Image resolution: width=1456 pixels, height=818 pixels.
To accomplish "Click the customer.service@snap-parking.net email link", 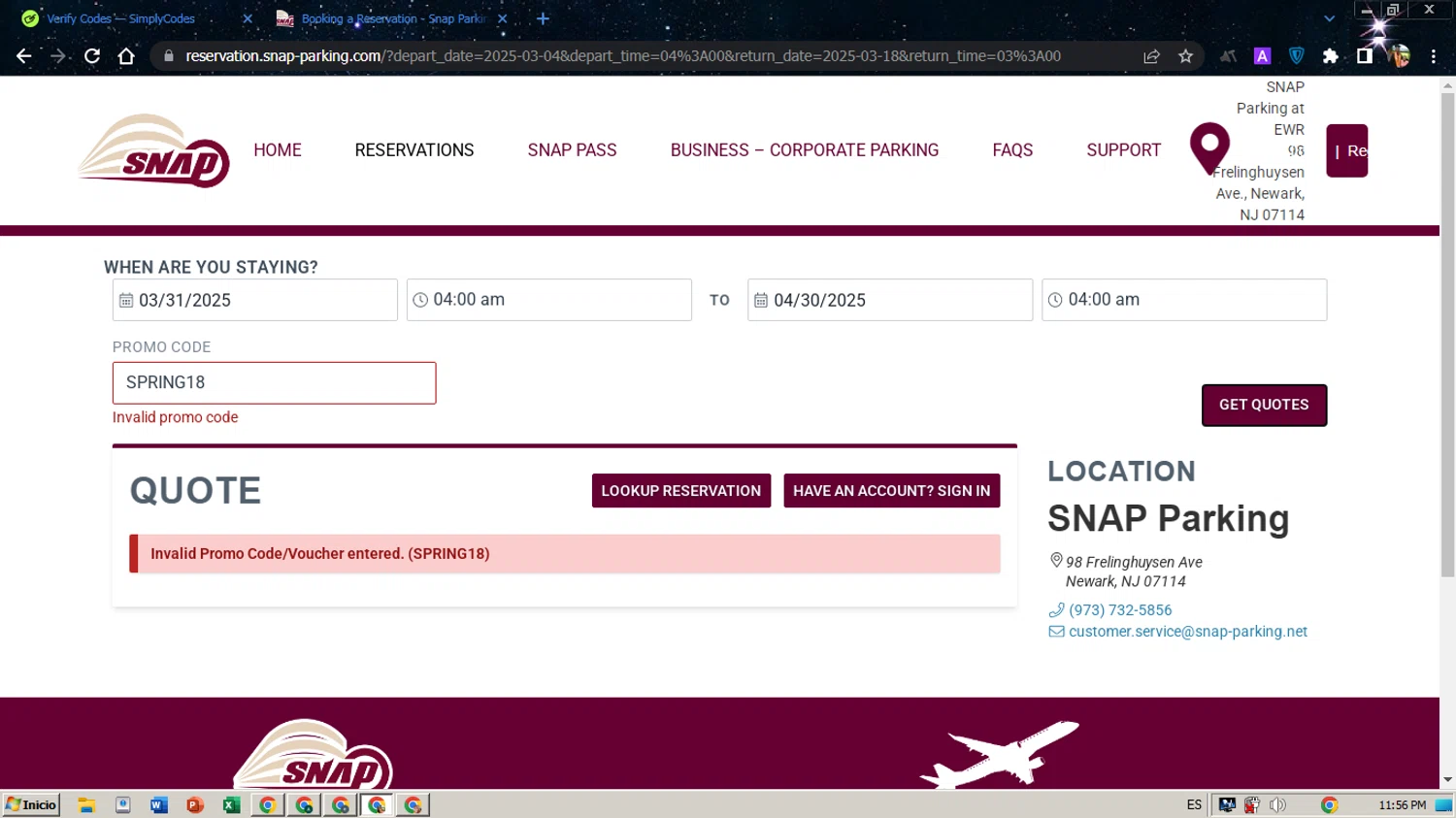I will click(x=1188, y=632).
